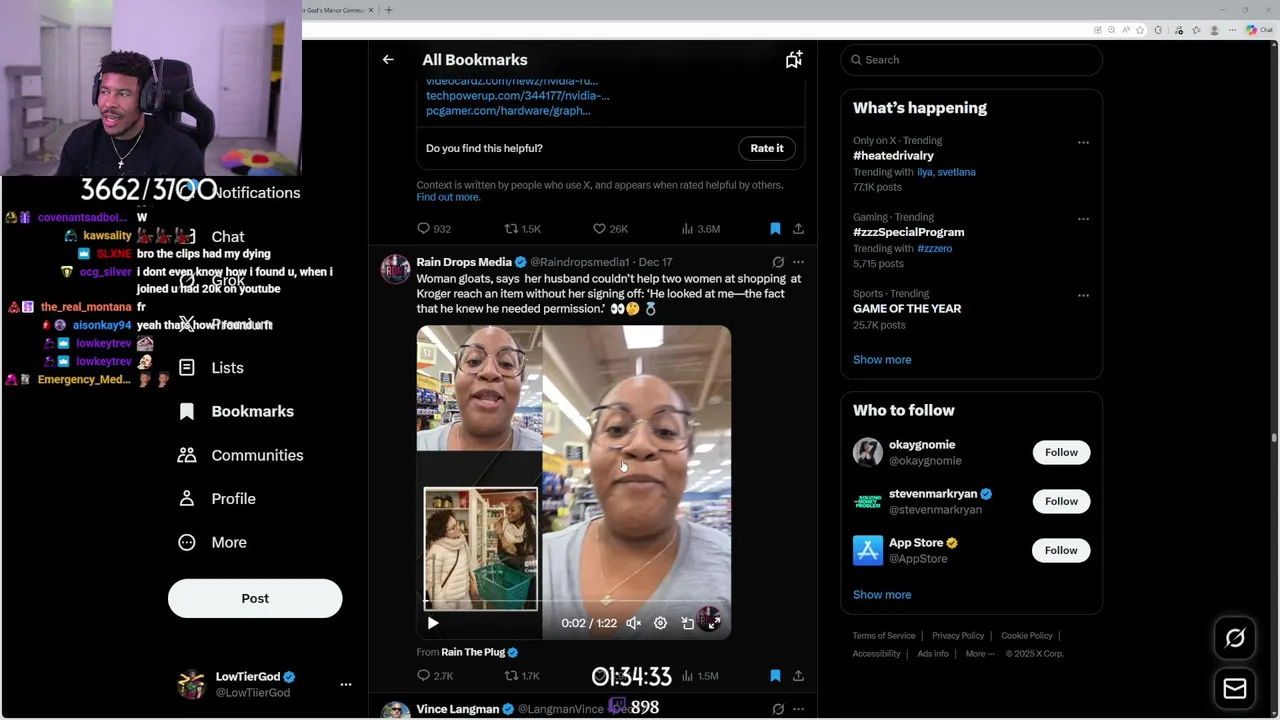Viewport: 1280px width, 720px height.
Task: Follow stevenmarkryan
Action: click(x=1061, y=501)
